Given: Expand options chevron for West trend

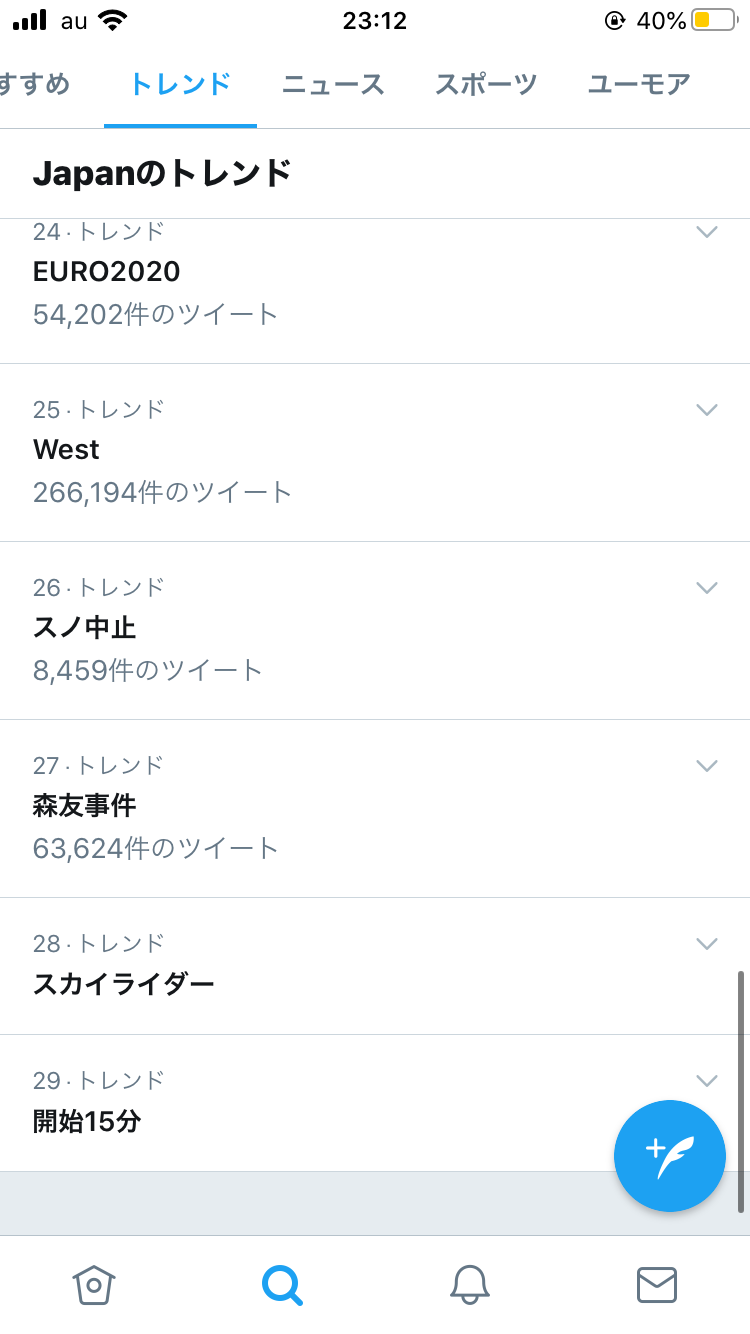Looking at the screenshot, I should (707, 409).
